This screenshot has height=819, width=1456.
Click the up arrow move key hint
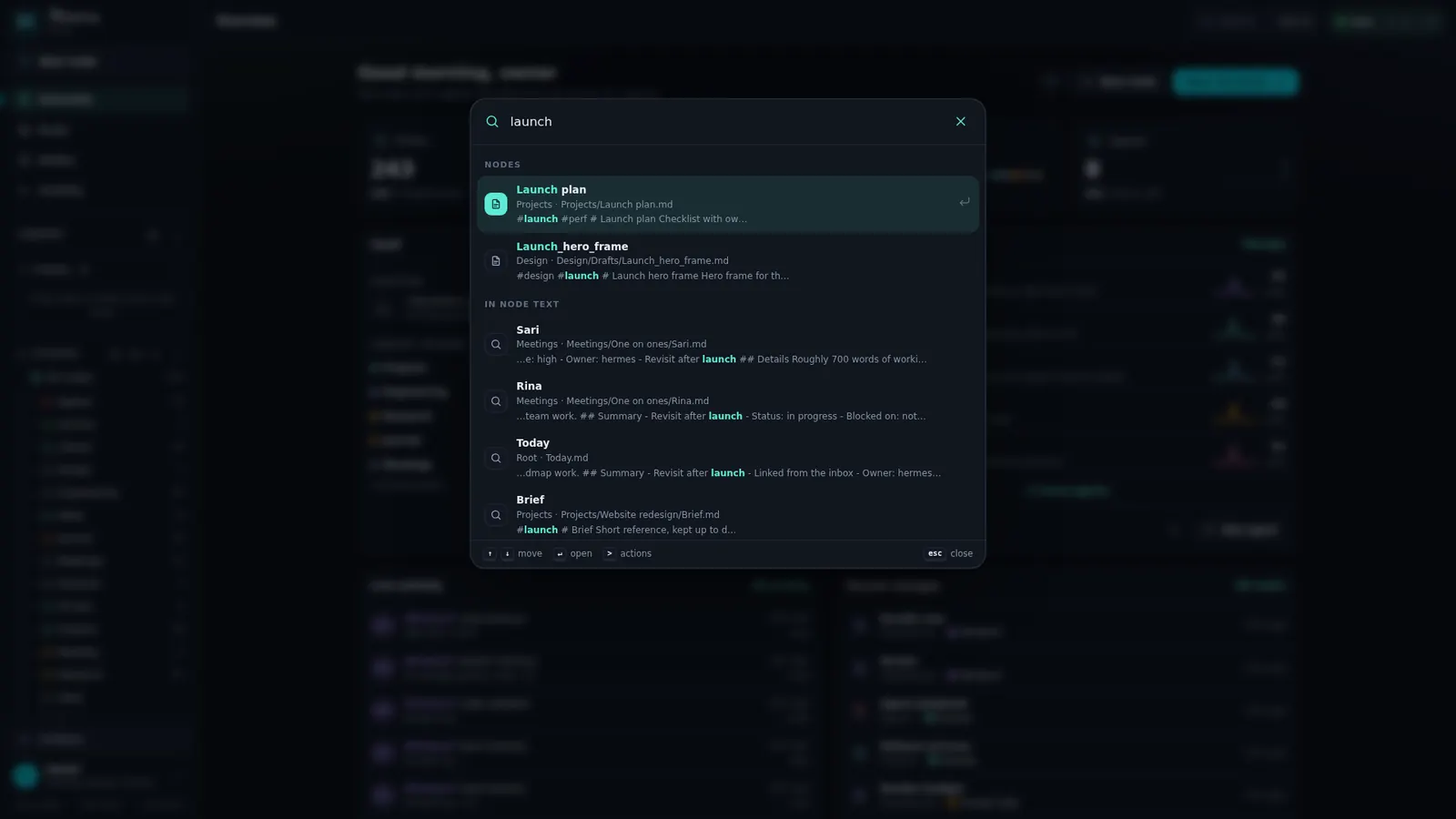(490, 553)
